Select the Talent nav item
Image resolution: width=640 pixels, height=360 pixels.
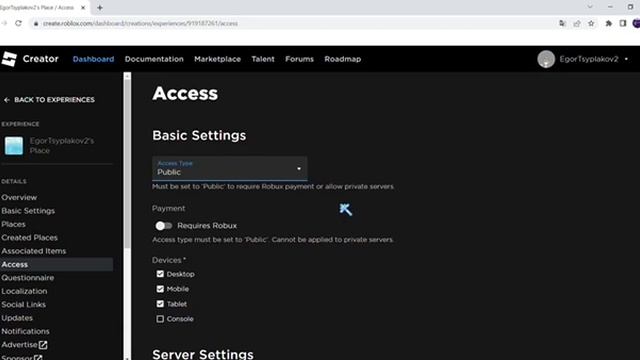(x=263, y=59)
